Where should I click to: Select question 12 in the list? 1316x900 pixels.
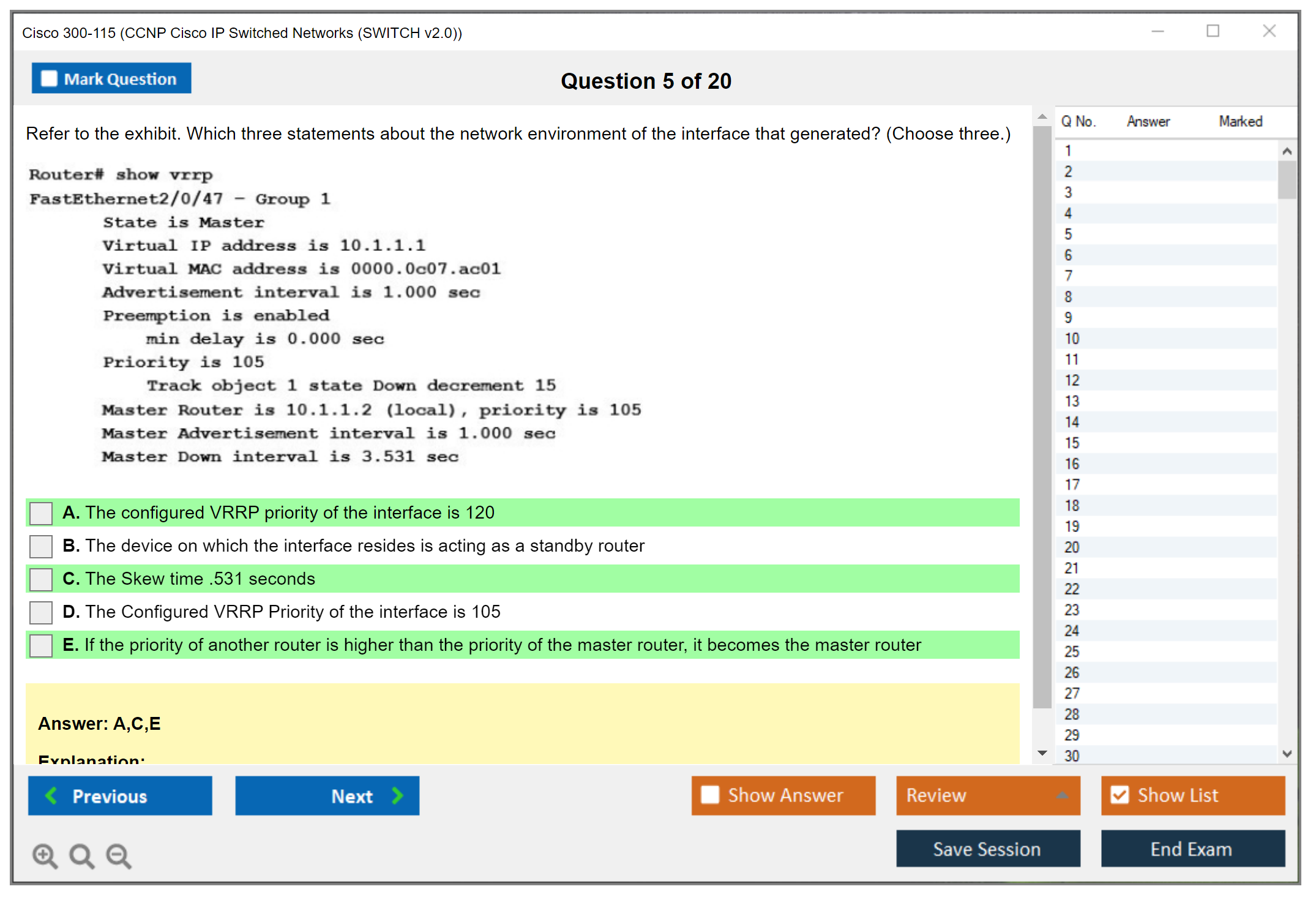[1072, 380]
